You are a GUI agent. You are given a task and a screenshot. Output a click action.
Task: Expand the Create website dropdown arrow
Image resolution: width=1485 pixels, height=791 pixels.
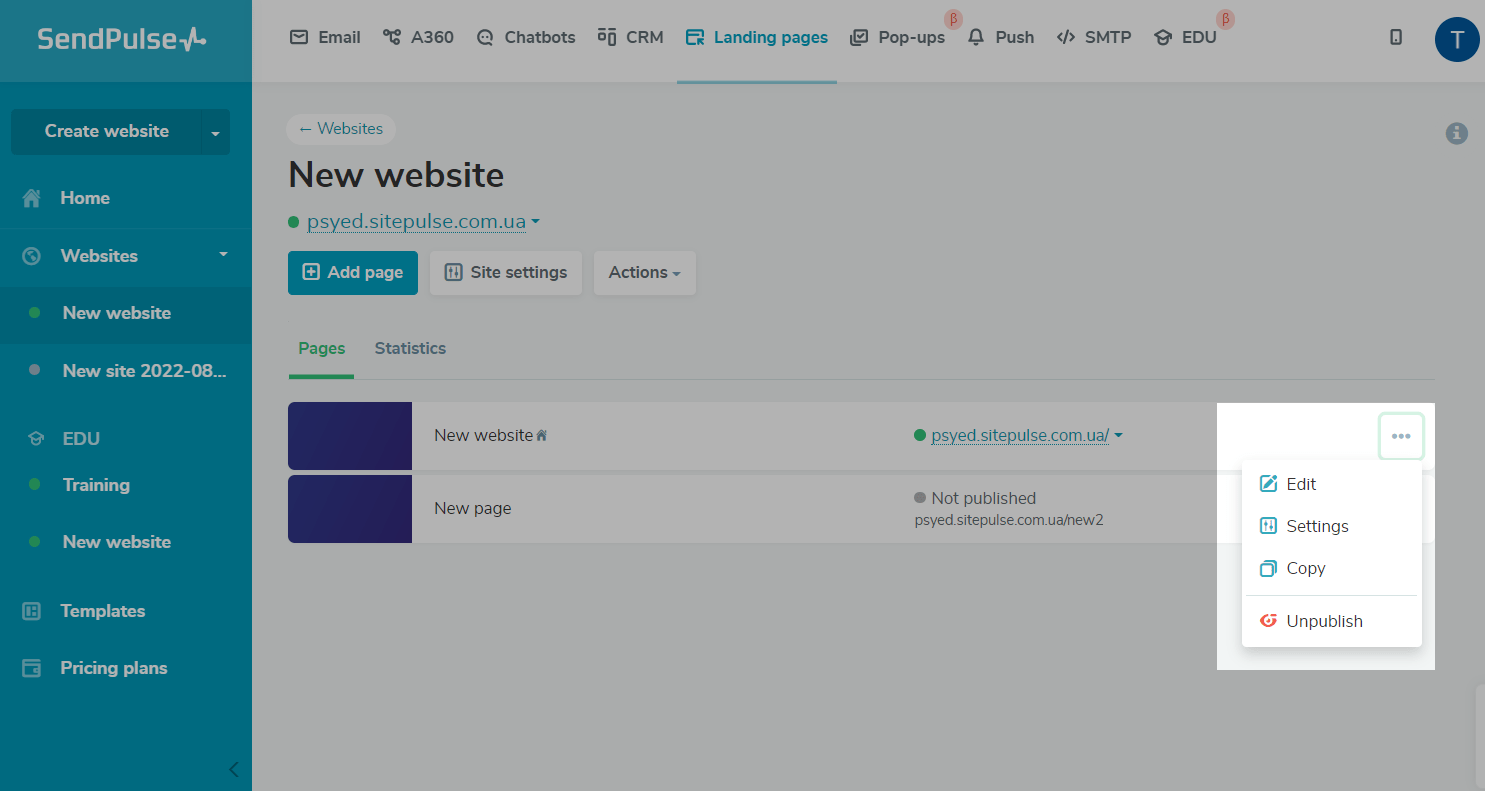(215, 132)
